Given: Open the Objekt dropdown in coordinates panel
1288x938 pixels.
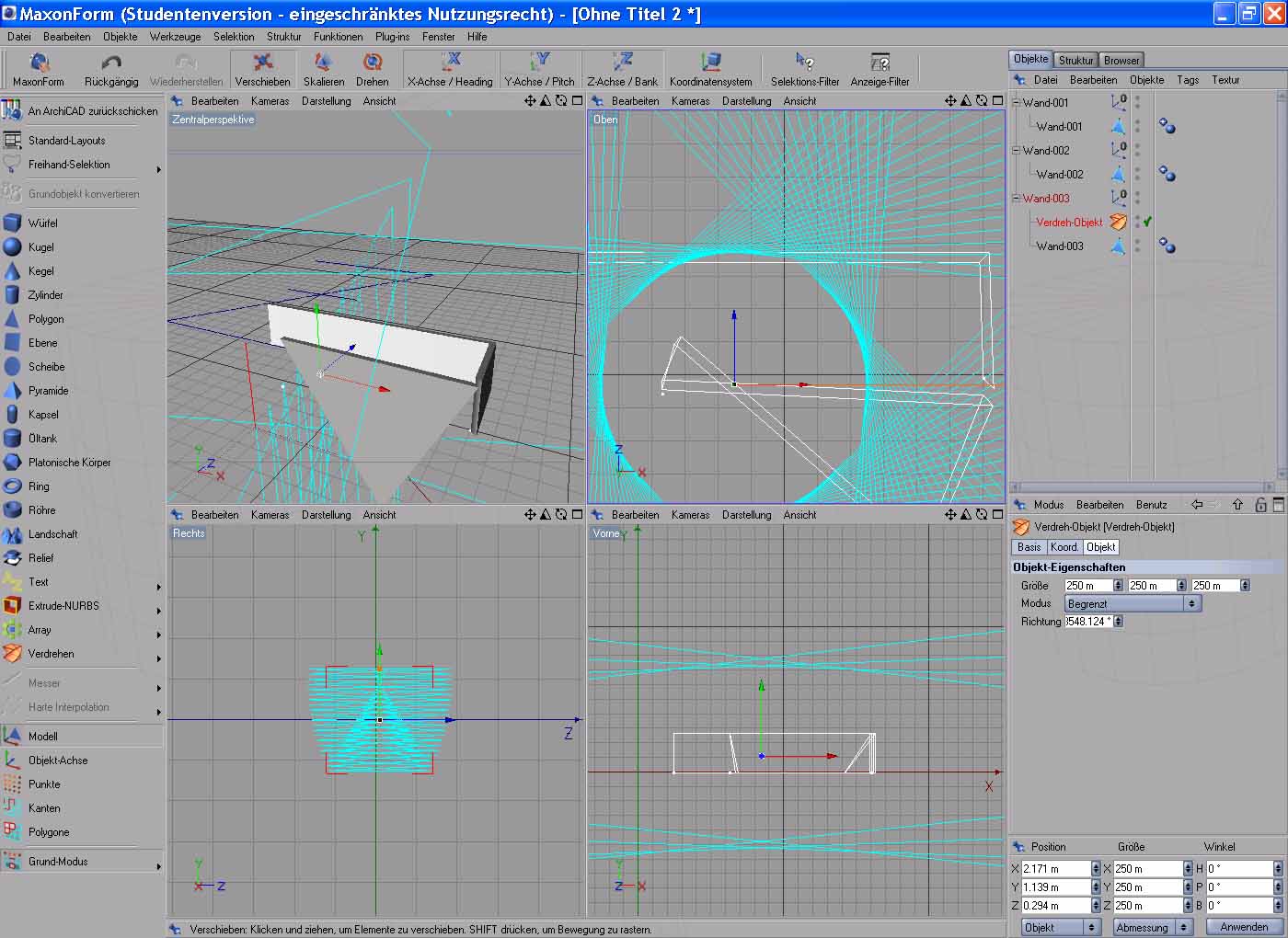Looking at the screenshot, I should [x=1061, y=927].
